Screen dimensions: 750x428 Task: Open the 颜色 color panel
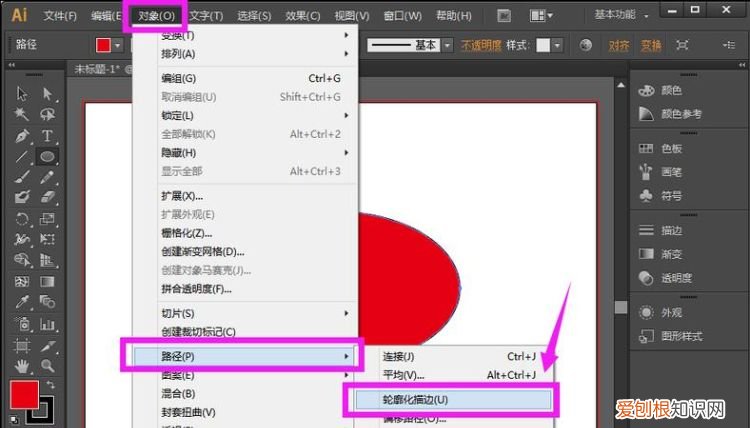661,90
